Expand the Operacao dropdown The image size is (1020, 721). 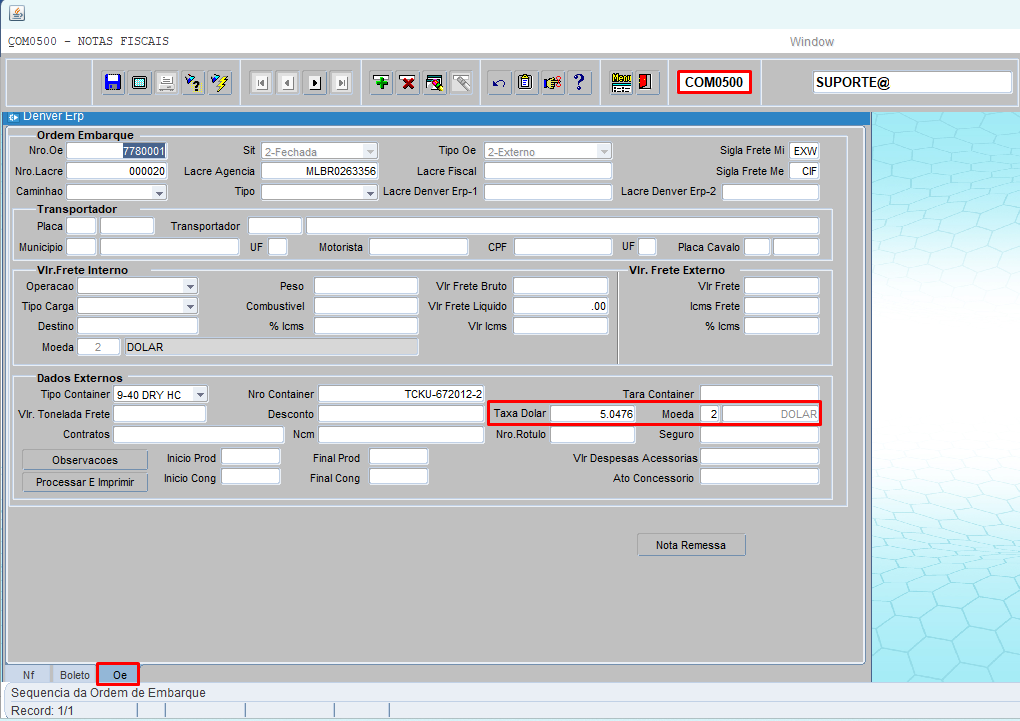pyautogui.click(x=190, y=286)
